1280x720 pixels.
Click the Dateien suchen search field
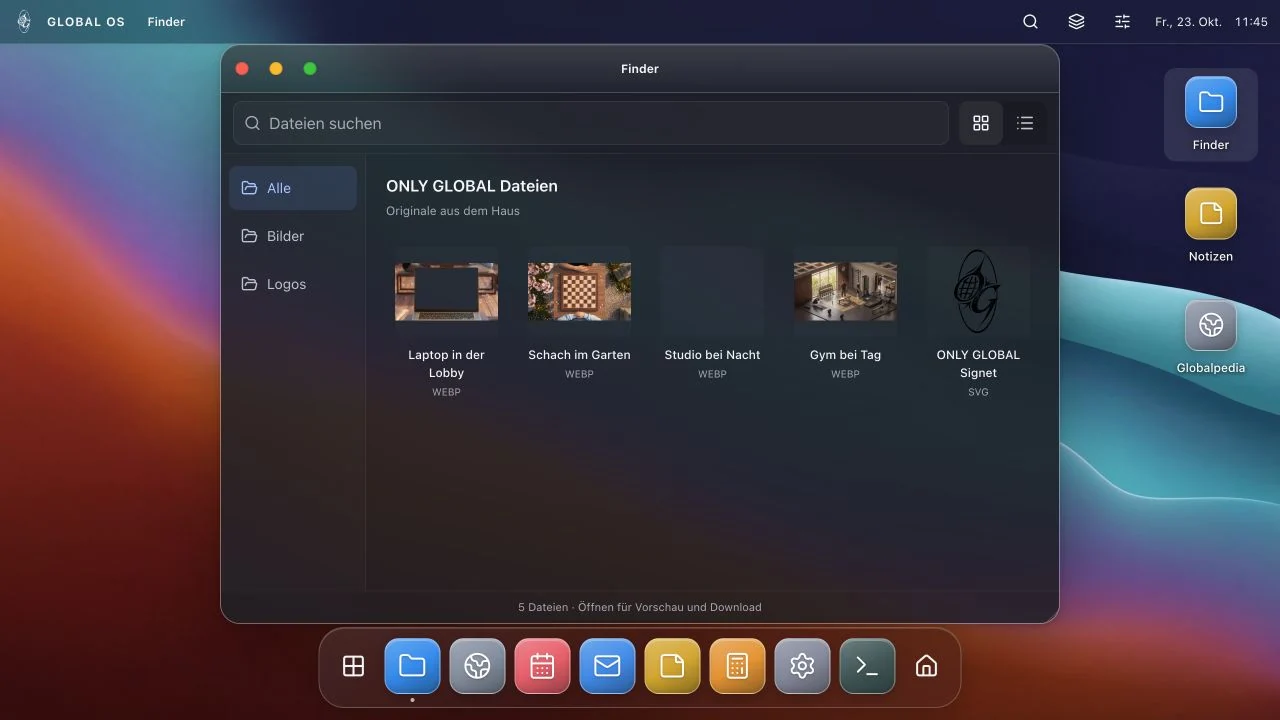pos(591,123)
